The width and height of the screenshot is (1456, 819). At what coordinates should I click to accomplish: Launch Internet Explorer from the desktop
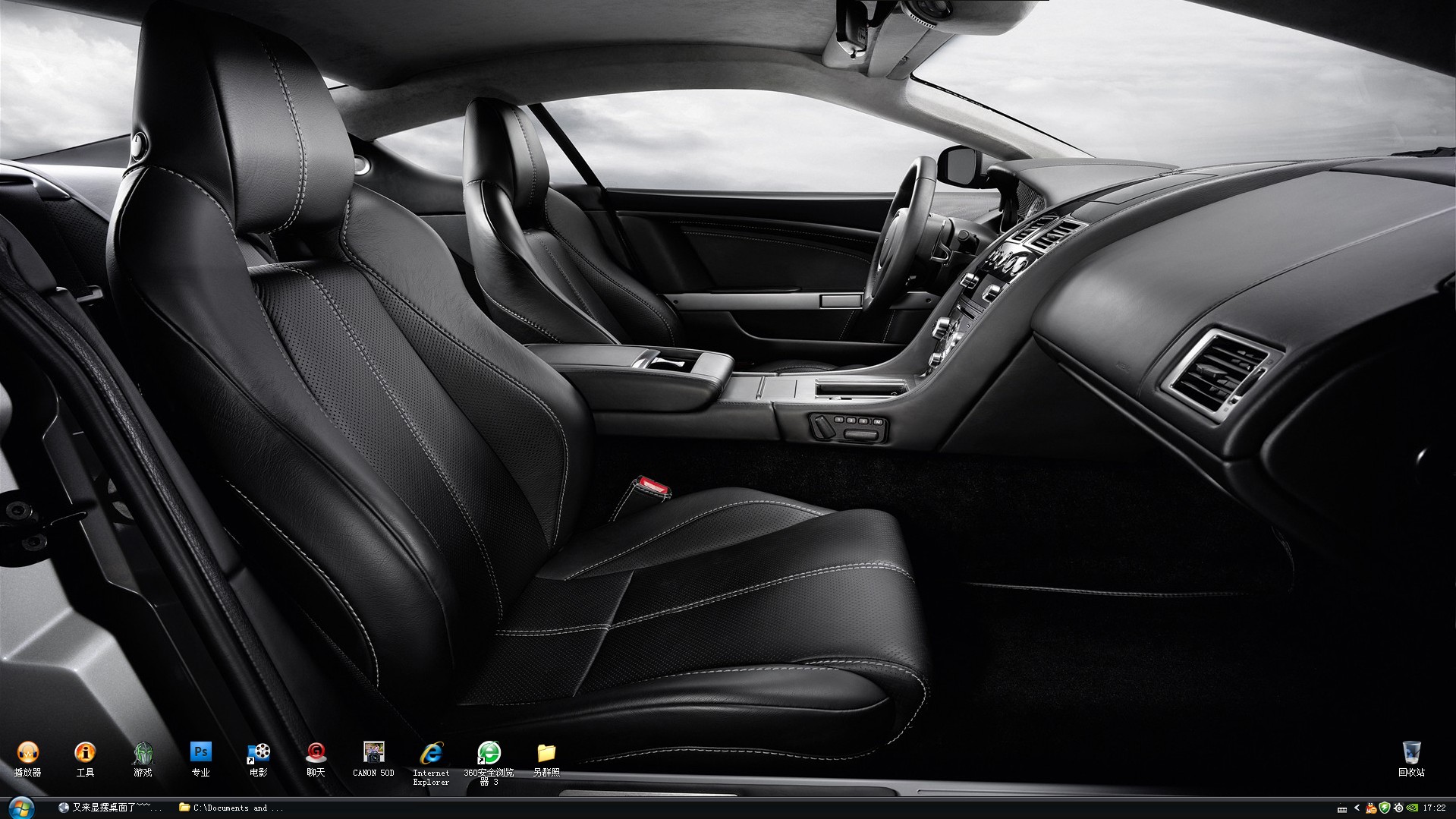pos(431,763)
